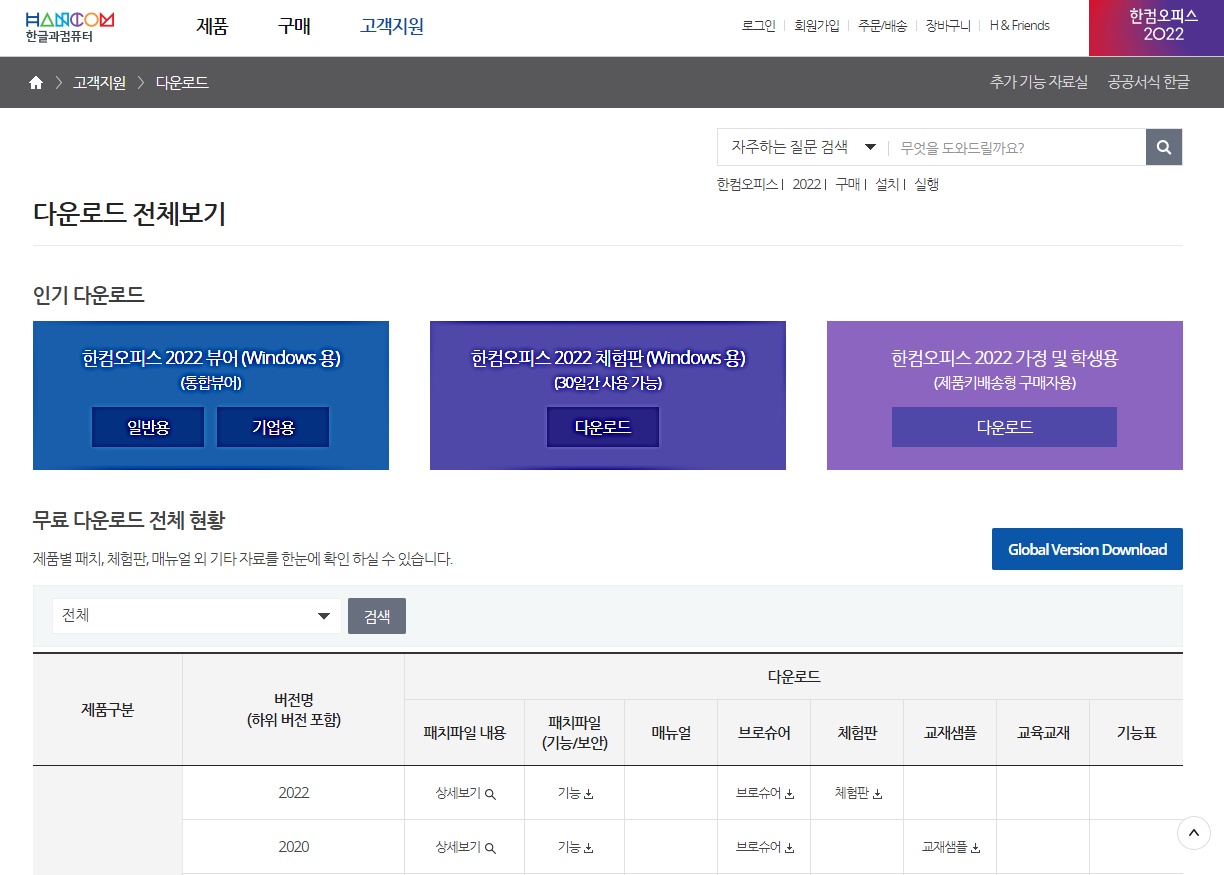Open 추가 기능 자료실
The image size is (1224, 875).
click(x=1038, y=82)
